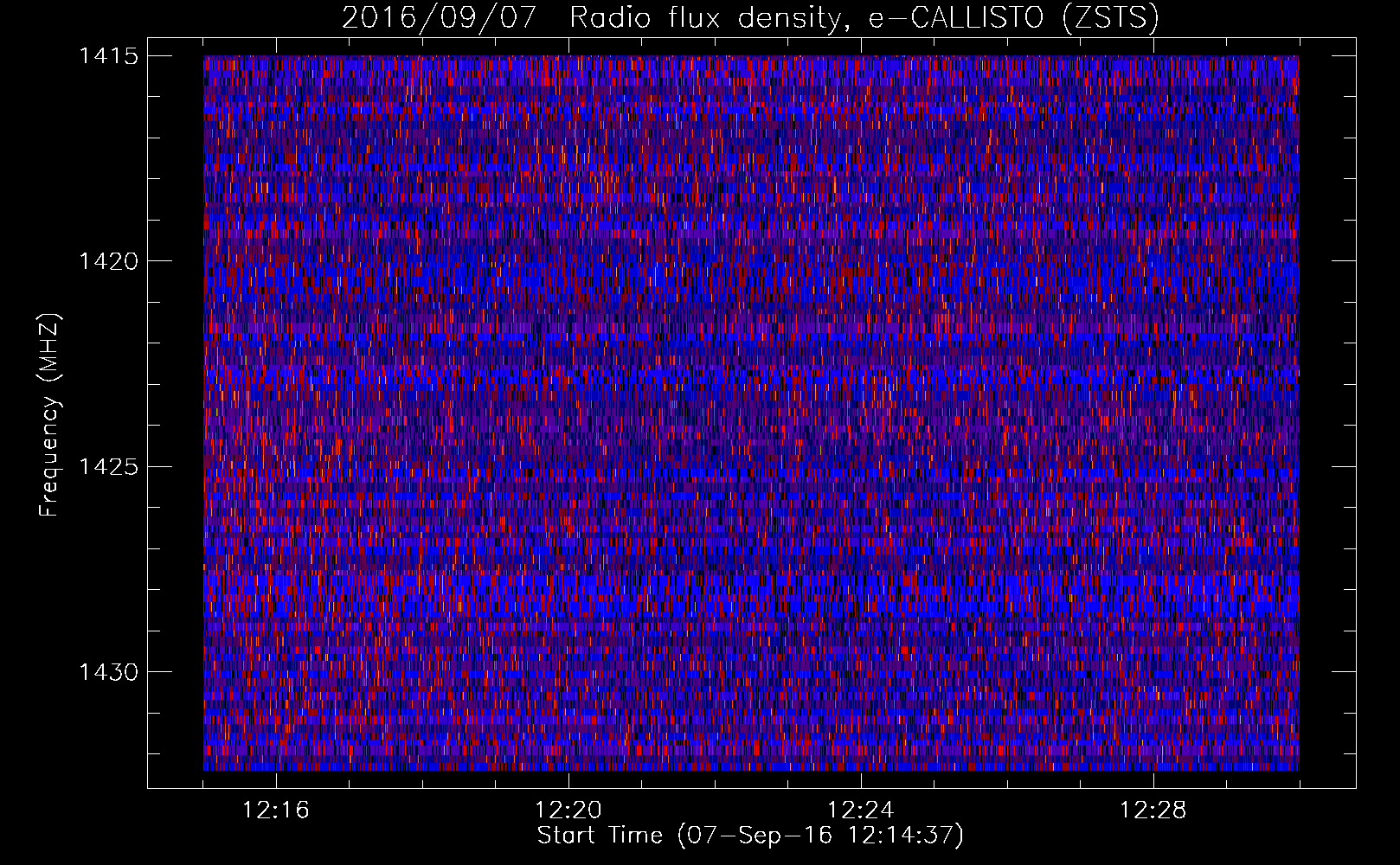The height and width of the screenshot is (865, 1400).
Task: Click the 12:28 time tick label
Action: (1153, 811)
